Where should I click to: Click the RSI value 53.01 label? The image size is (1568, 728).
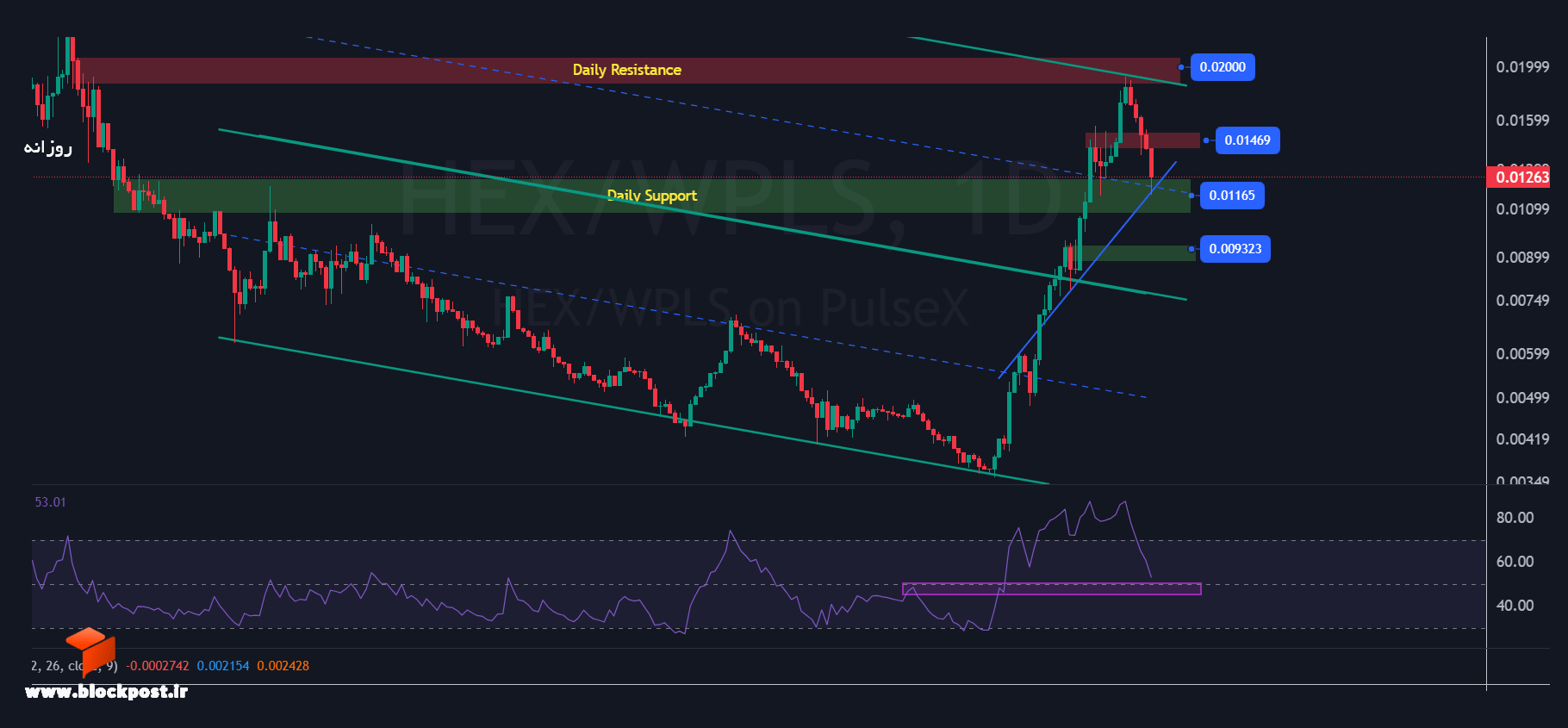click(x=50, y=502)
